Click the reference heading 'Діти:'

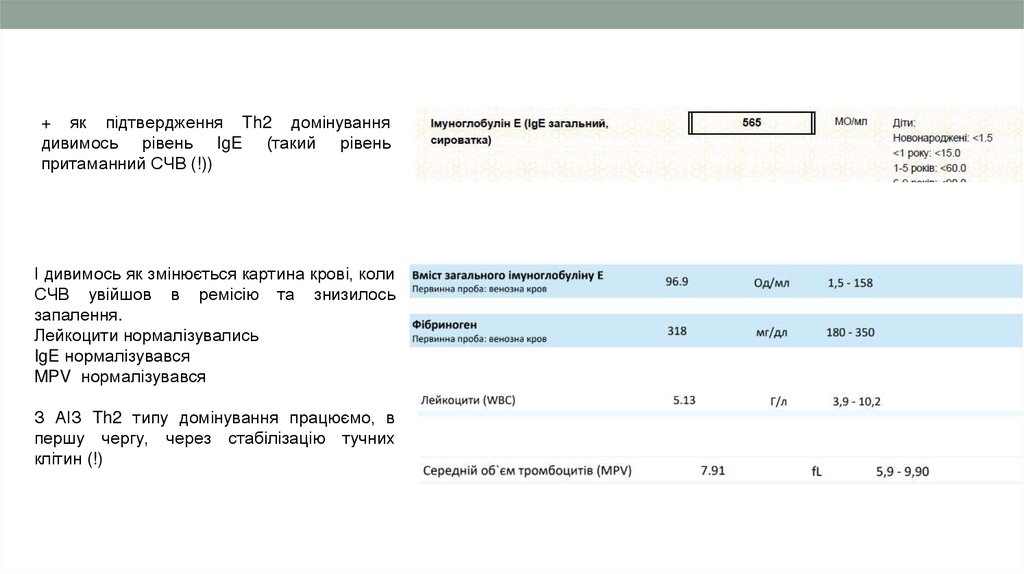904,123
